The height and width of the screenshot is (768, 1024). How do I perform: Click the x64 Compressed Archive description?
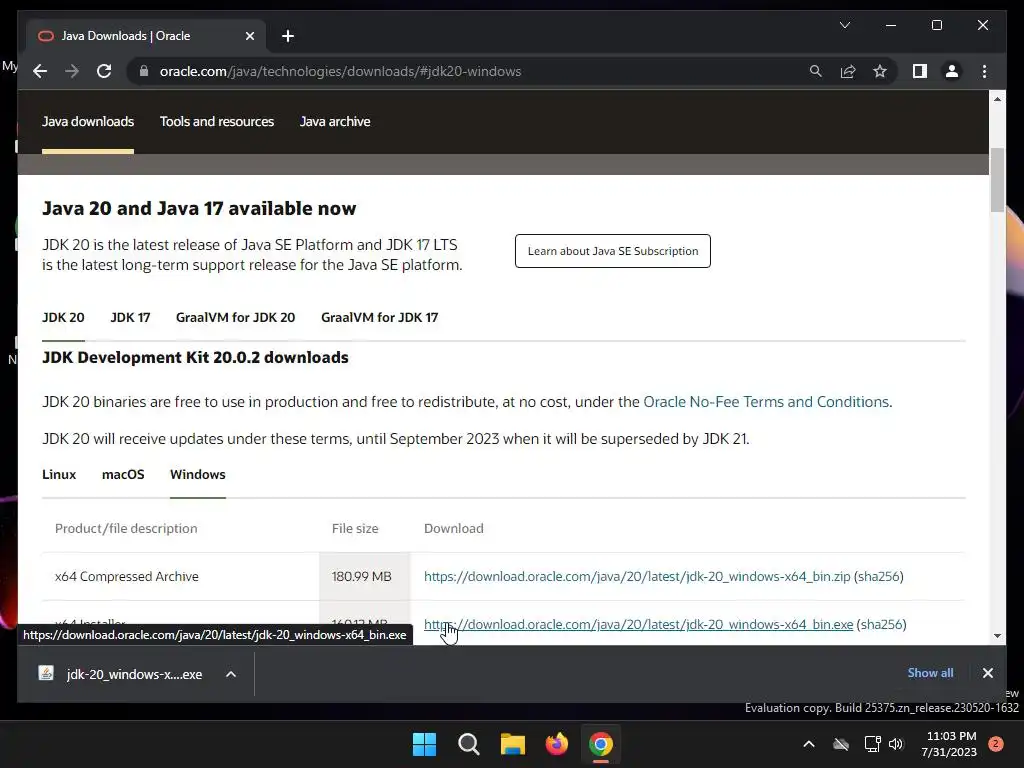(x=127, y=577)
